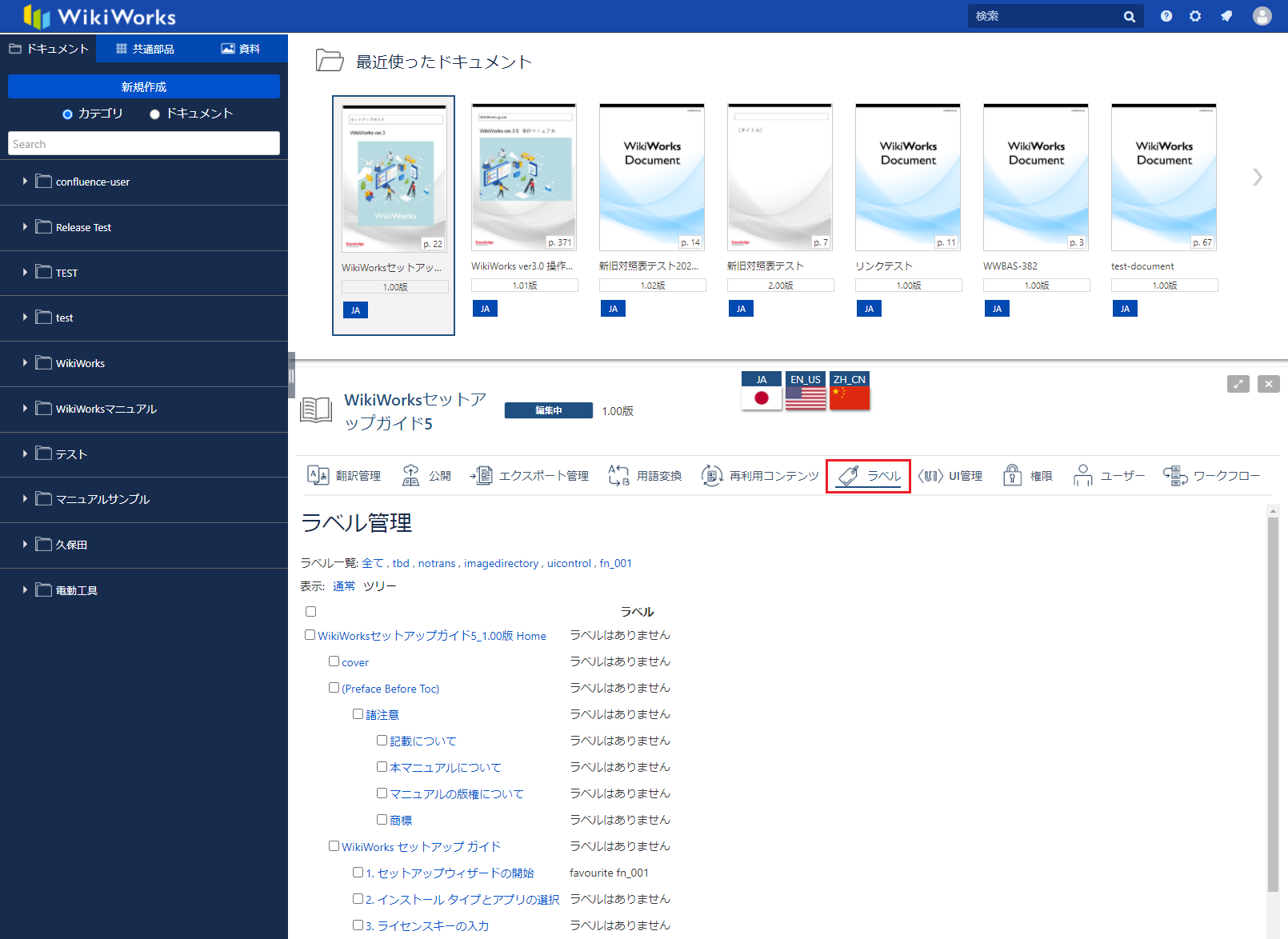Open settings gear icon in header
This screenshot has width=1288, height=939.
1195,16
